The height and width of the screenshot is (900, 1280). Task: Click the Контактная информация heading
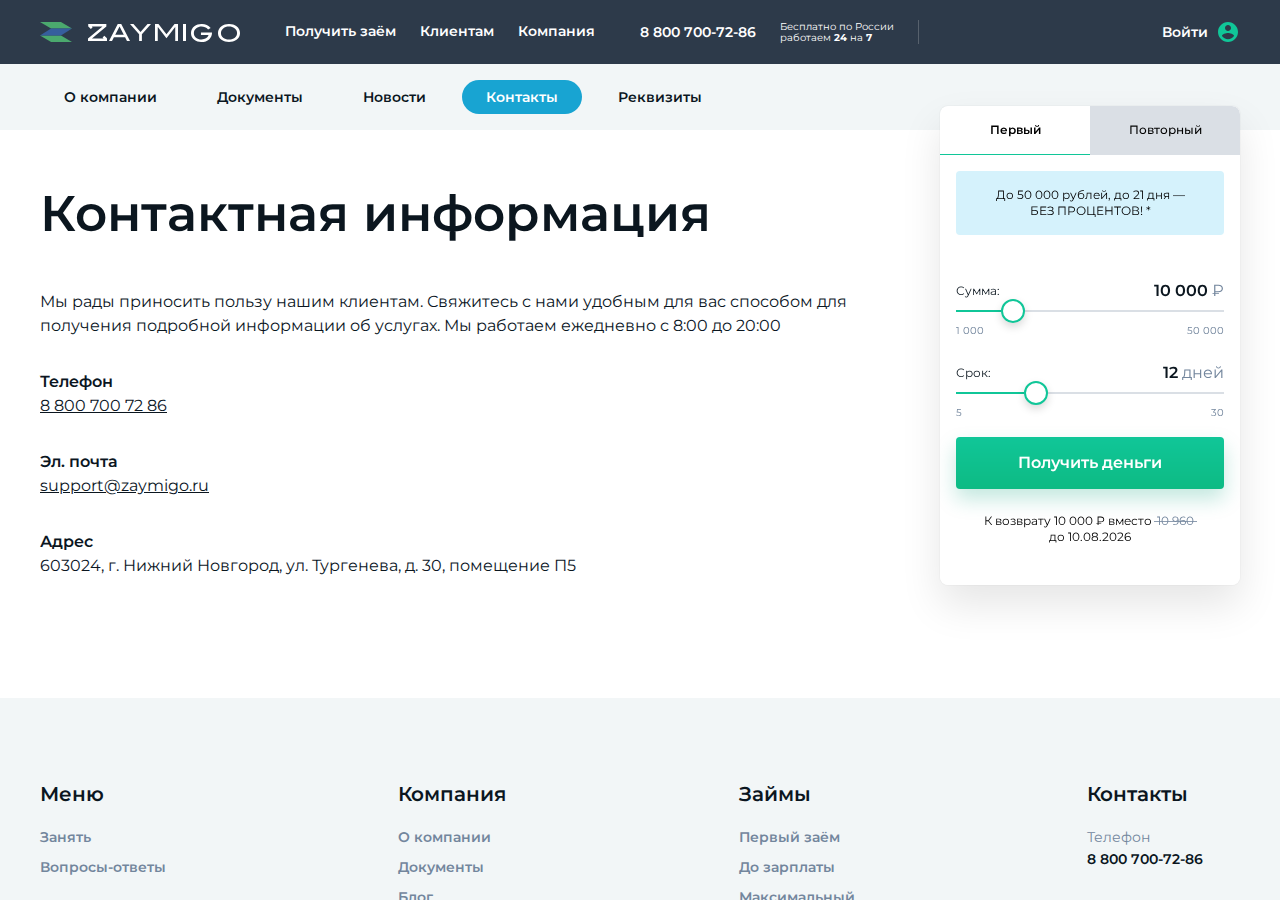(375, 213)
